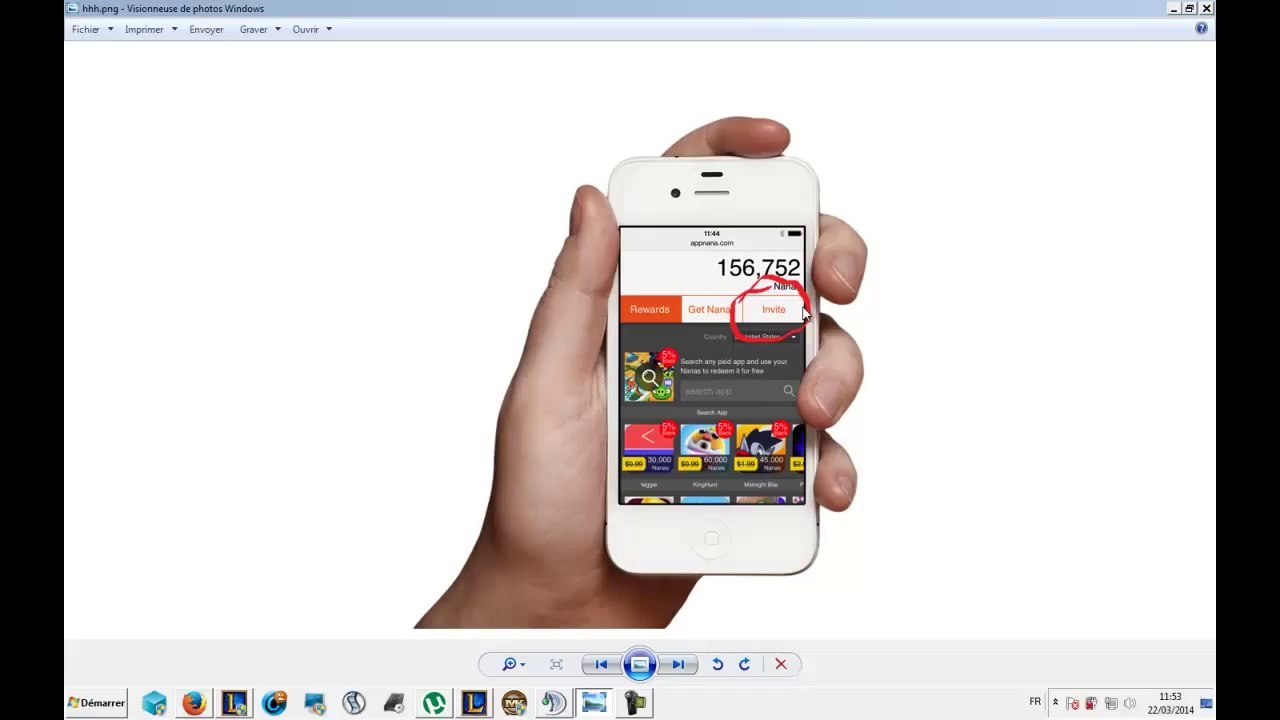Start the slideshow with the round button

[x=639, y=664]
